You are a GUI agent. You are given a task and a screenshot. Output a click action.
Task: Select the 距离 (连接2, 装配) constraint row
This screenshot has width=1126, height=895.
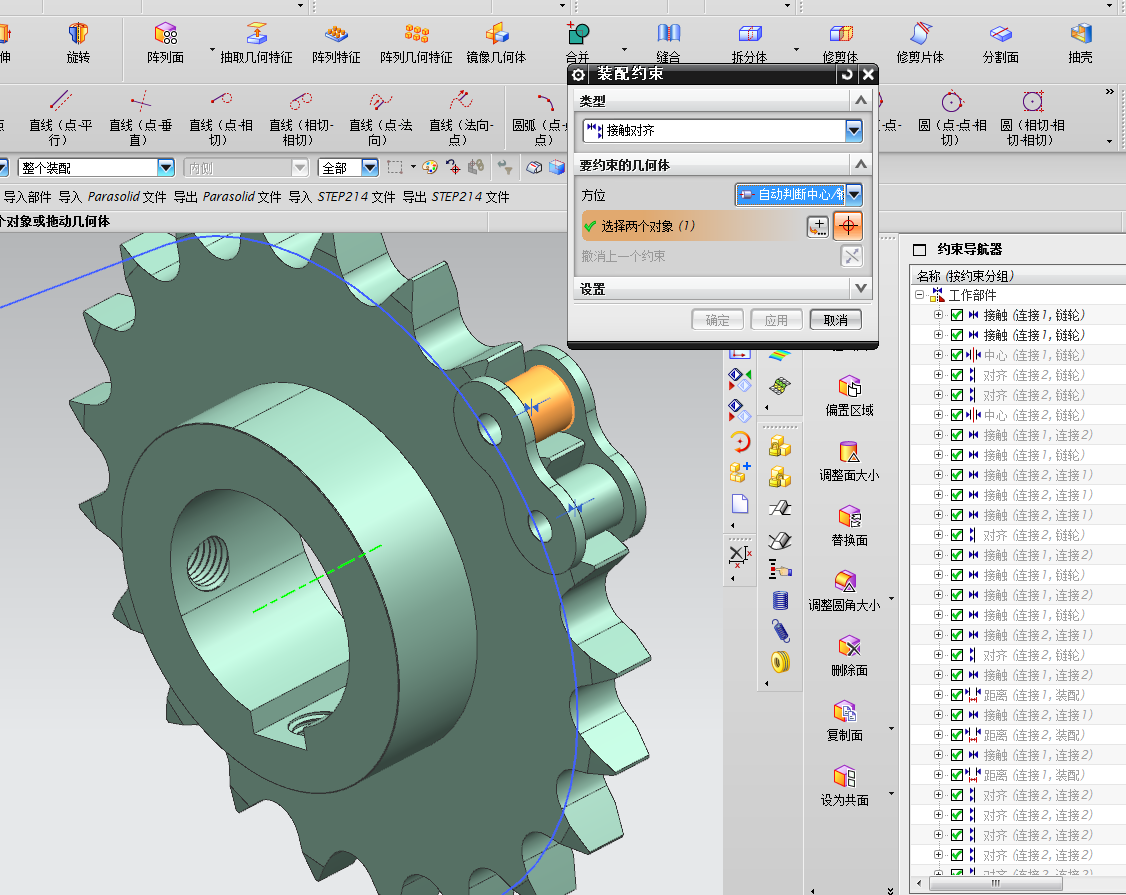(x=1034, y=735)
